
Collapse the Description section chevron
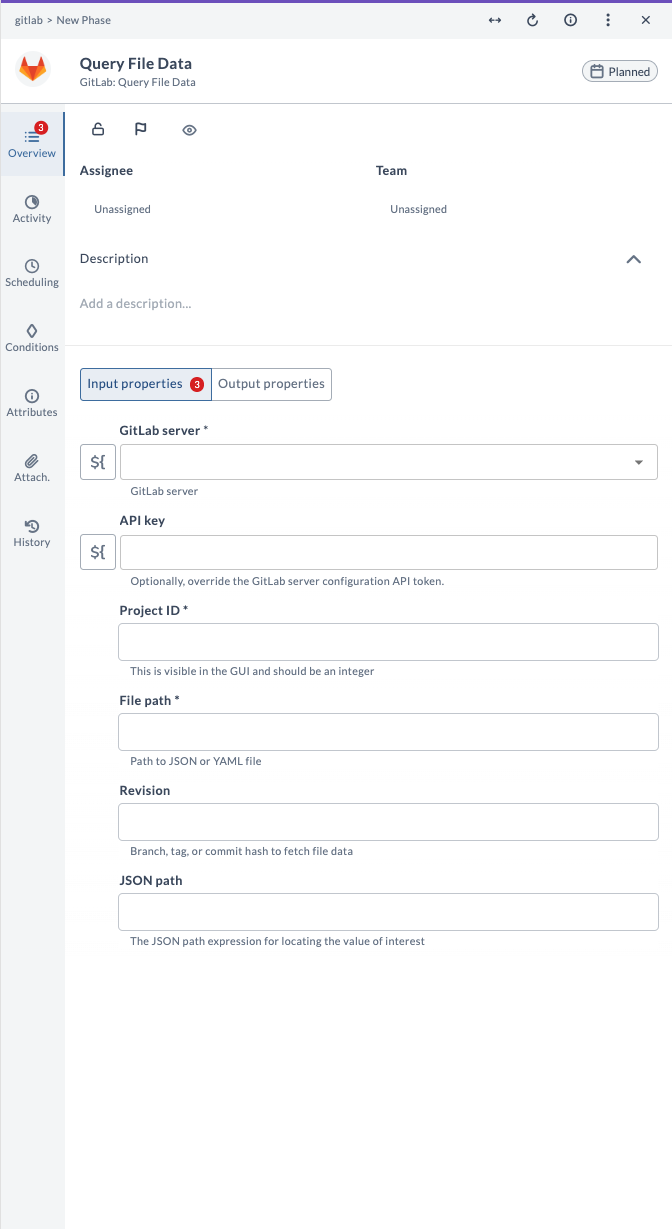(x=633, y=259)
